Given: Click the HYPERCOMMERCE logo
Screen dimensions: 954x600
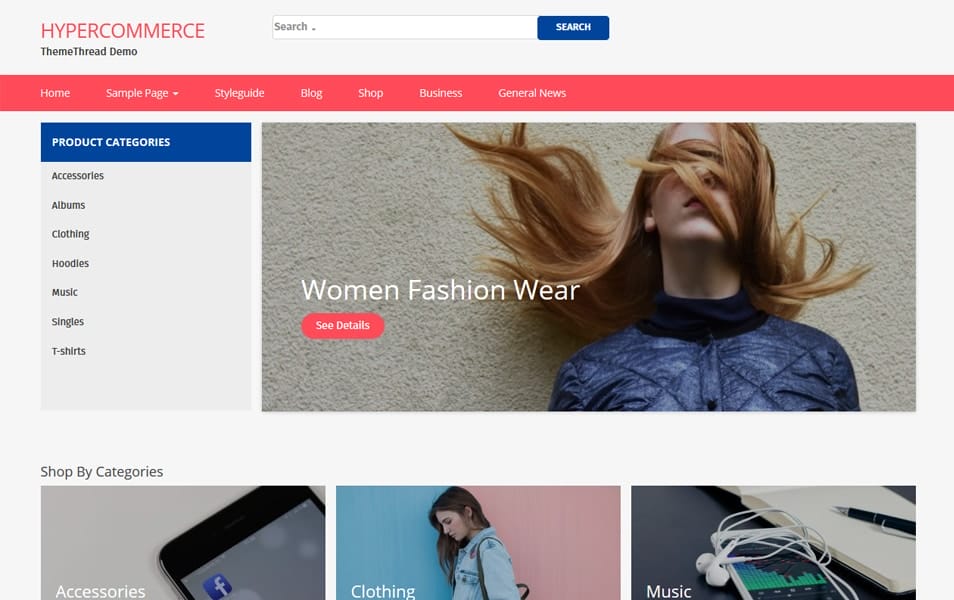Looking at the screenshot, I should [x=122, y=30].
